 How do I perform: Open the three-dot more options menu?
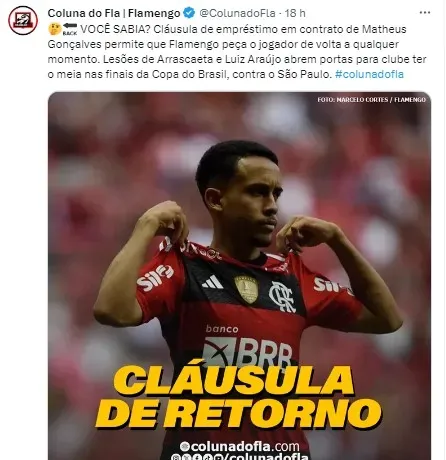click(x=425, y=13)
